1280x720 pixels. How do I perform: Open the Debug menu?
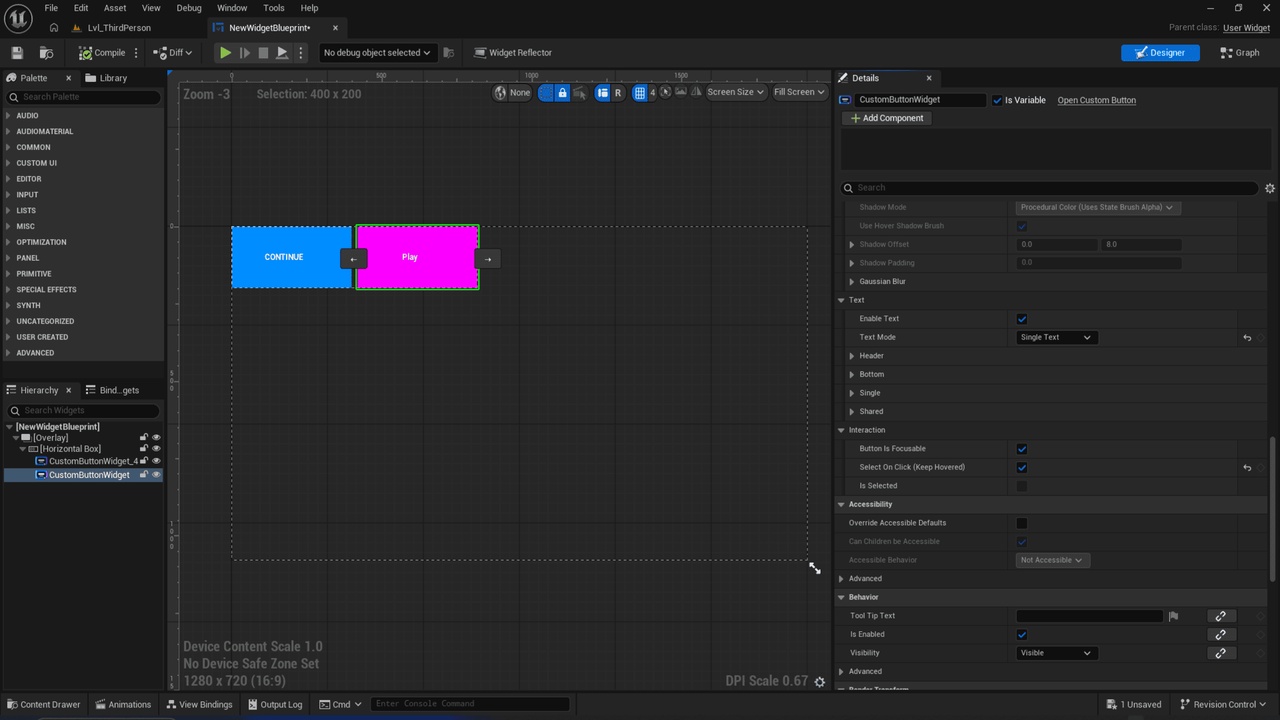click(x=189, y=8)
